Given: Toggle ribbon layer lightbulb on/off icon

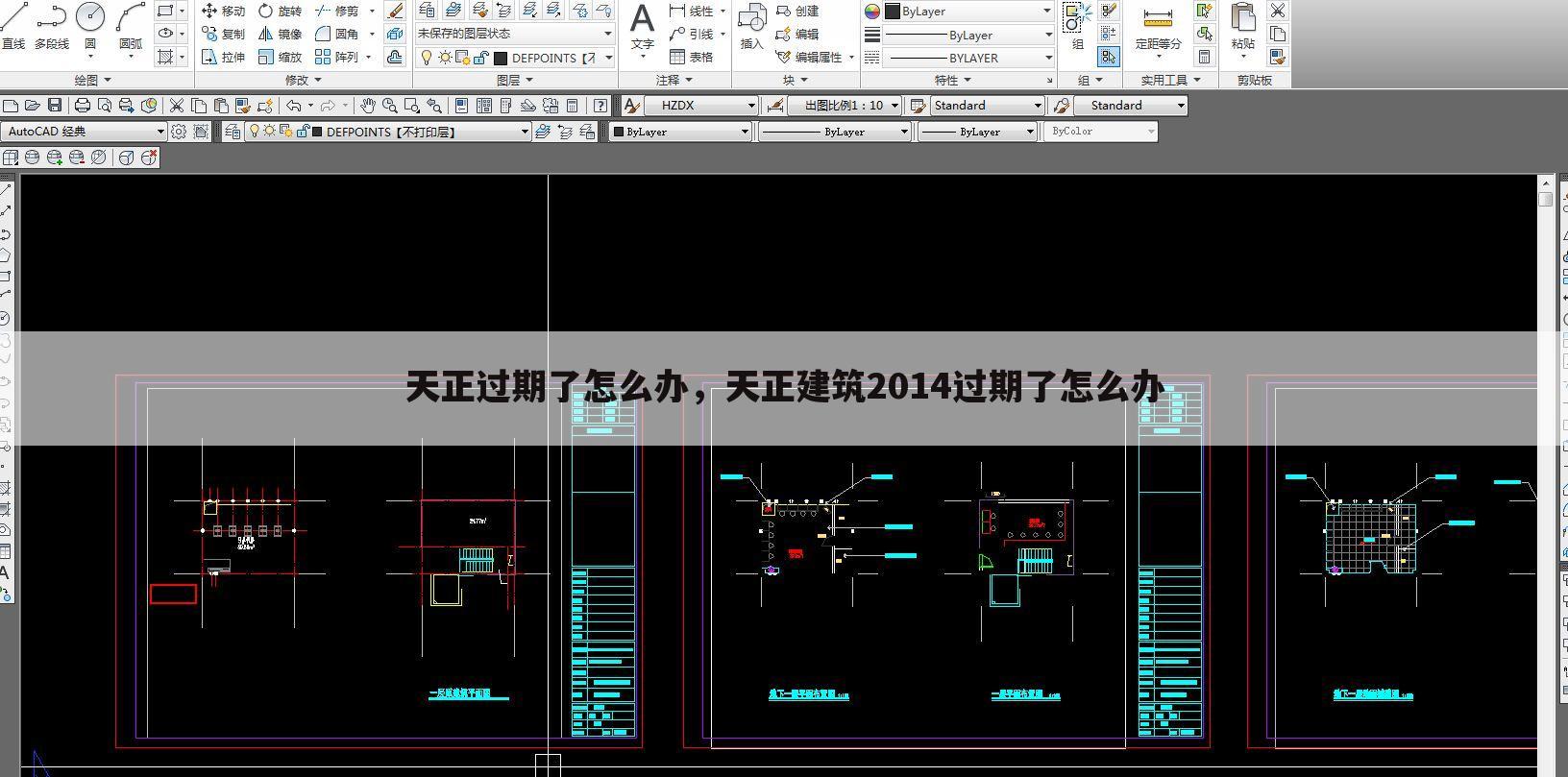Looking at the screenshot, I should [428, 58].
